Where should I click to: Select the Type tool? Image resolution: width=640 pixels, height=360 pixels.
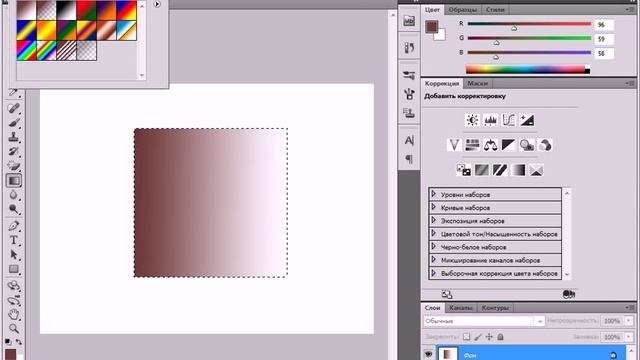coord(13,240)
